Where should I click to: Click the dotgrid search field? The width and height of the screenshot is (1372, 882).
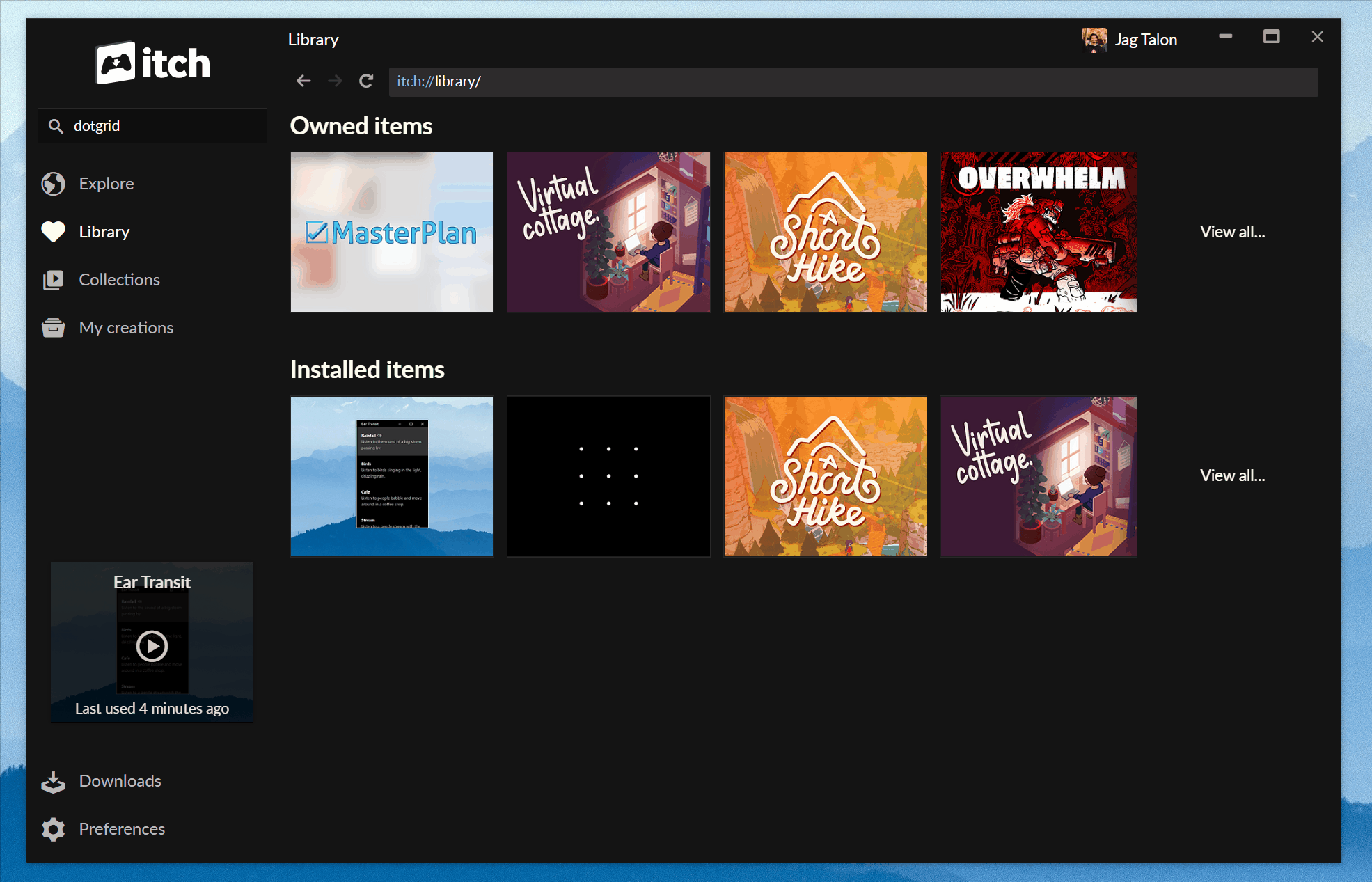coord(152,125)
